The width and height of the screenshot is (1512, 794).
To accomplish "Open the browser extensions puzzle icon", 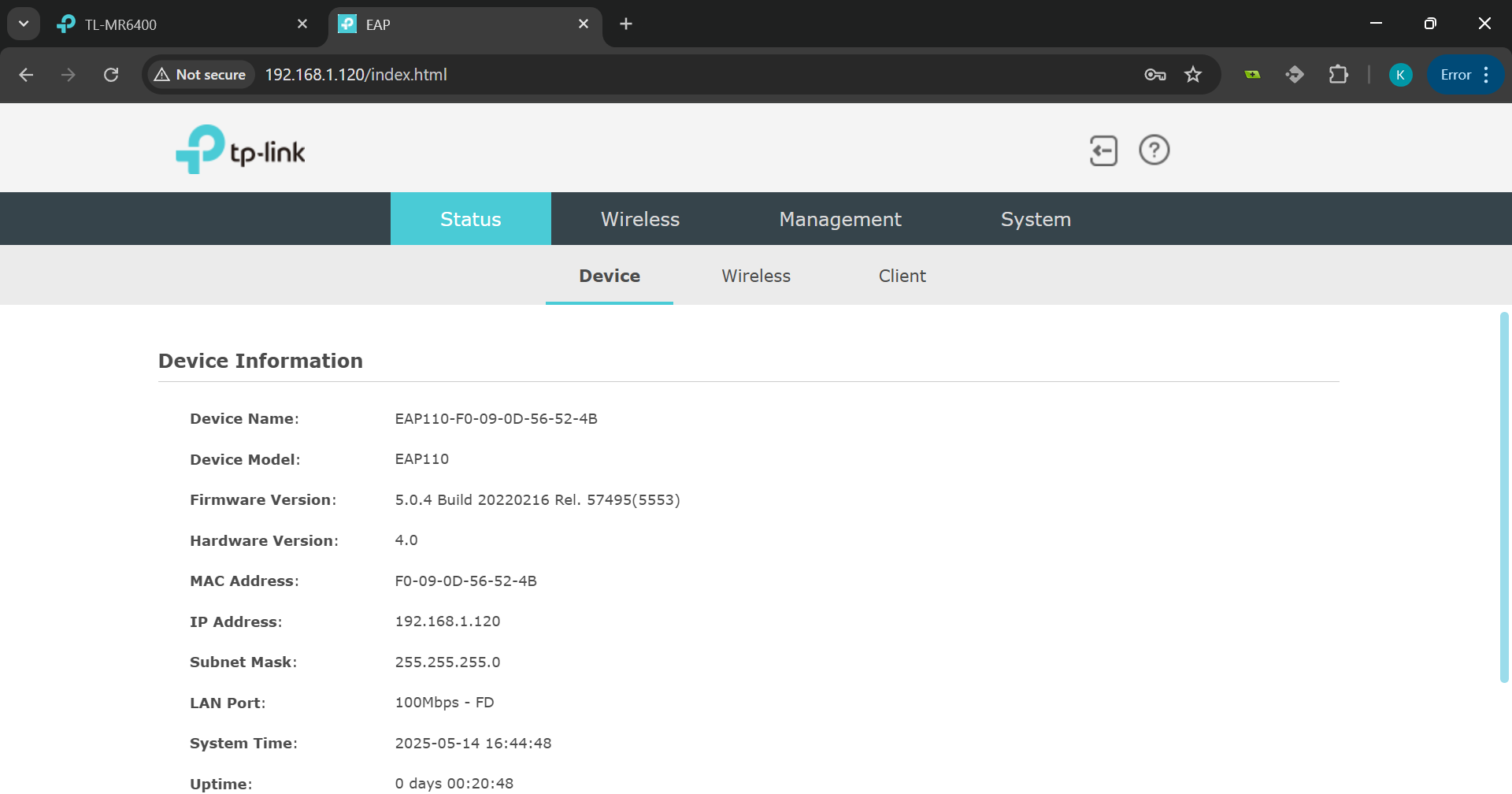I will [x=1338, y=75].
